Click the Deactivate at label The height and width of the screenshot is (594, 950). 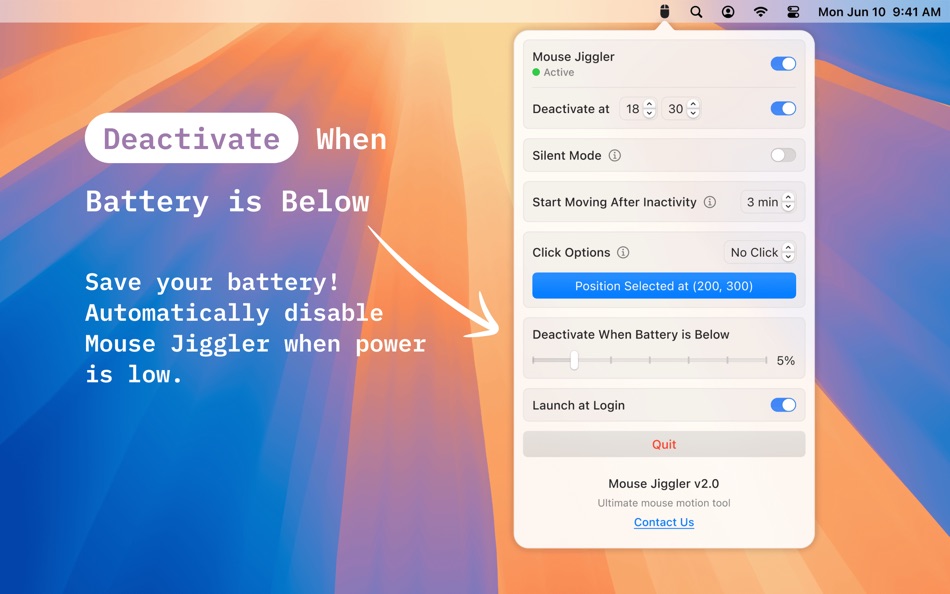pos(571,109)
